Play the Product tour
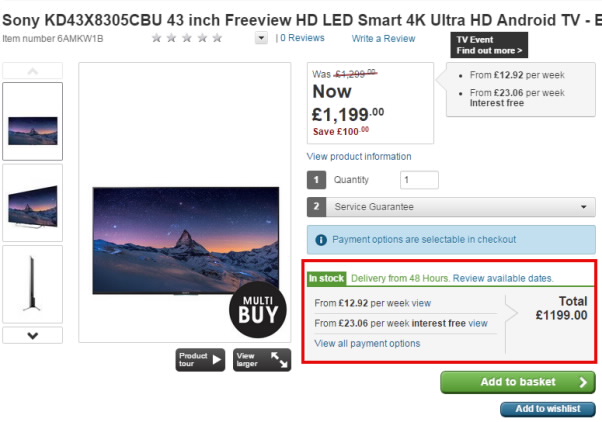Viewport: 602px width, 422px height. click(201, 360)
